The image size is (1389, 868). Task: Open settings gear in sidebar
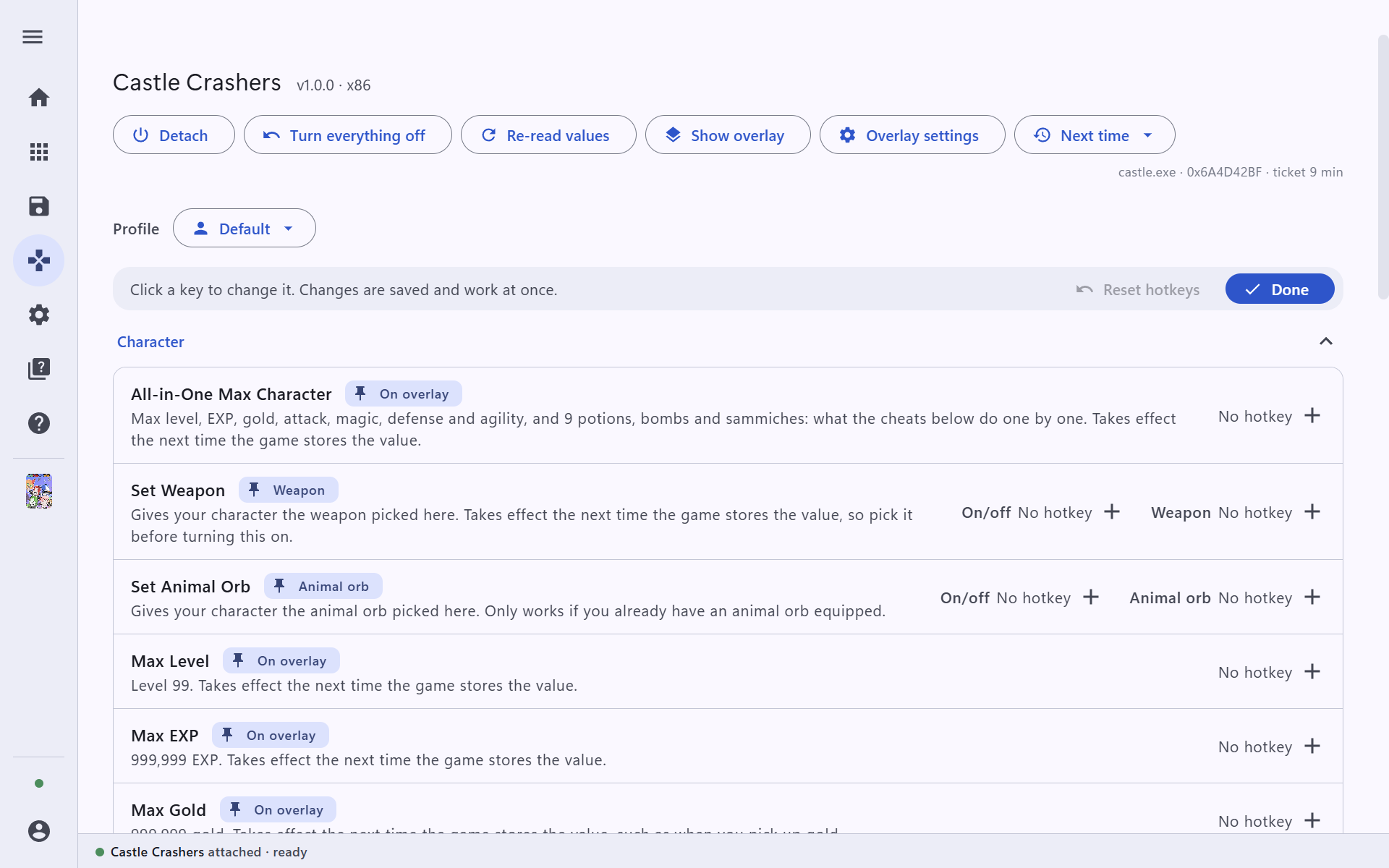39,315
